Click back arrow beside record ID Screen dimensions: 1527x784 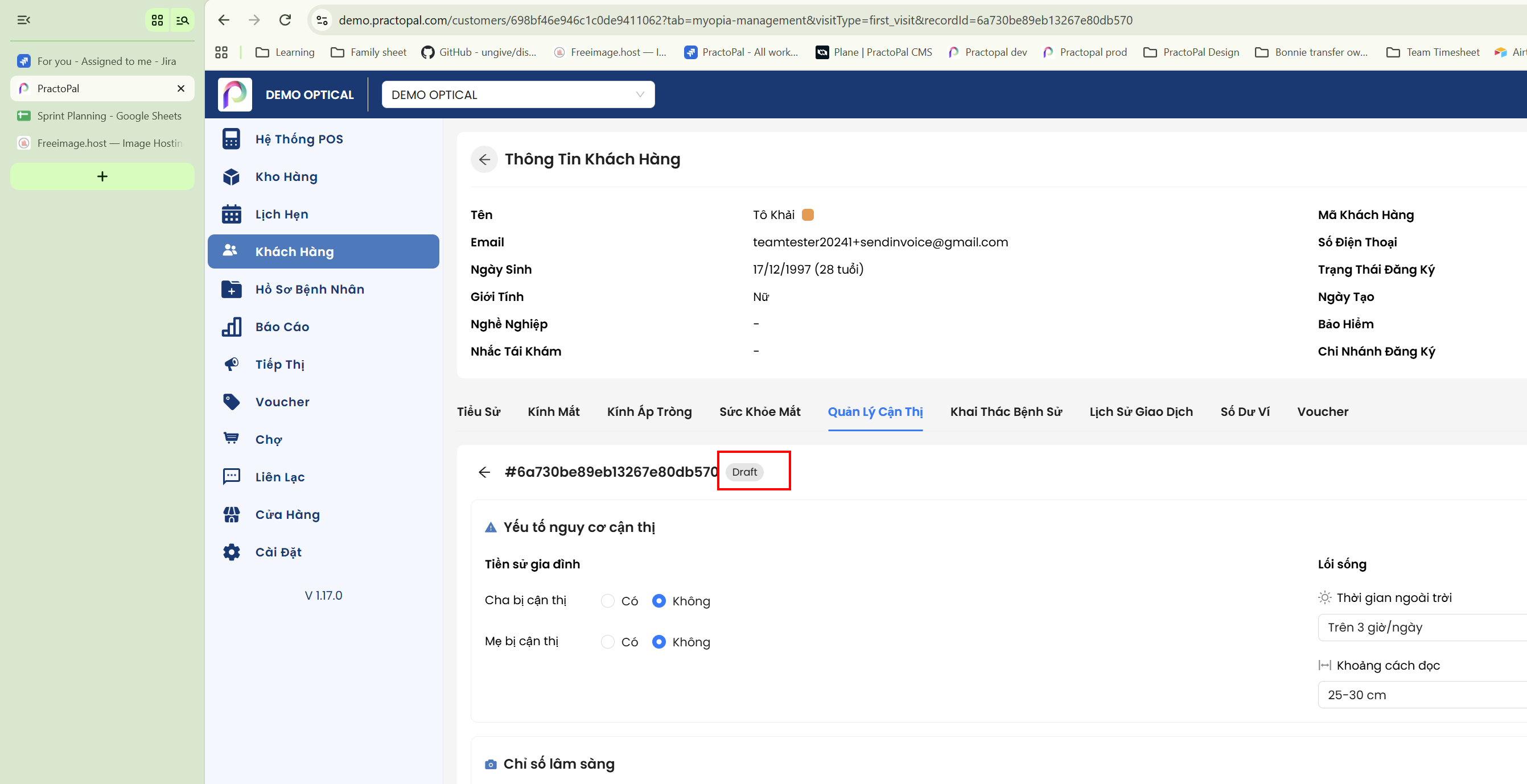tap(484, 472)
